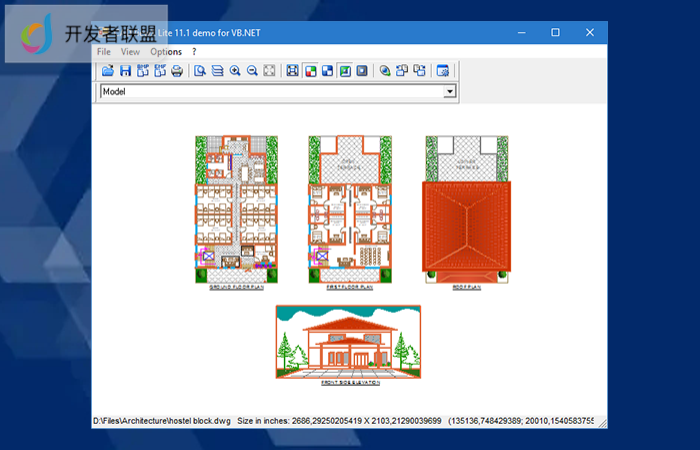Click the Print icon in toolbar

coord(177,71)
